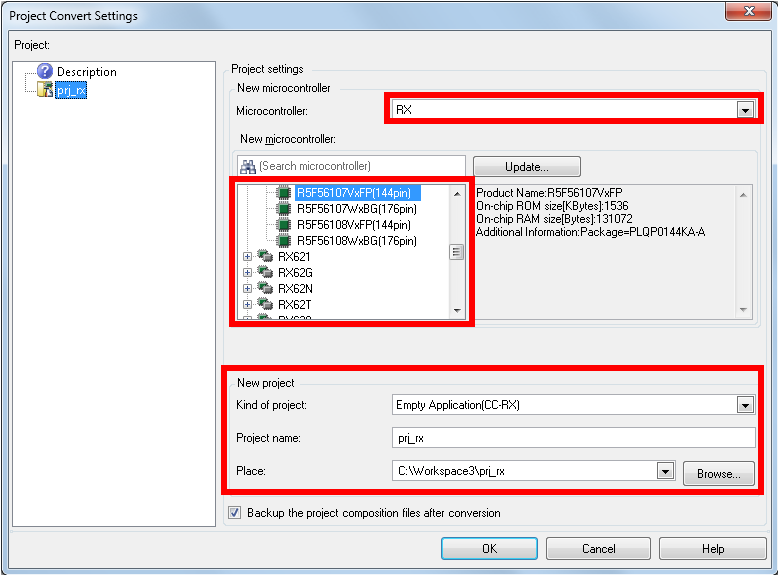
Task: Click the RX62N family icon
Action: tap(265, 288)
